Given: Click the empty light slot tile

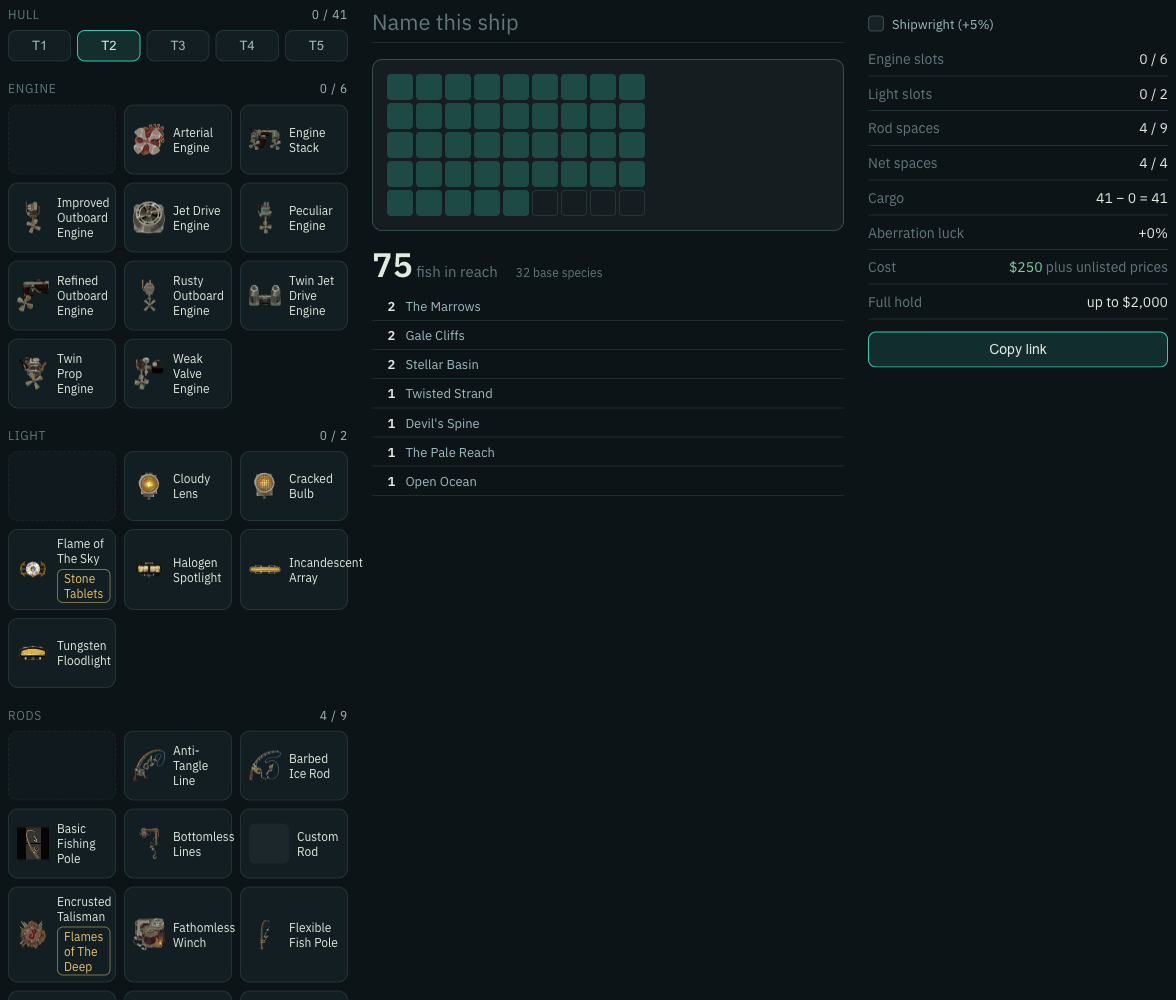Looking at the screenshot, I should (x=62, y=486).
